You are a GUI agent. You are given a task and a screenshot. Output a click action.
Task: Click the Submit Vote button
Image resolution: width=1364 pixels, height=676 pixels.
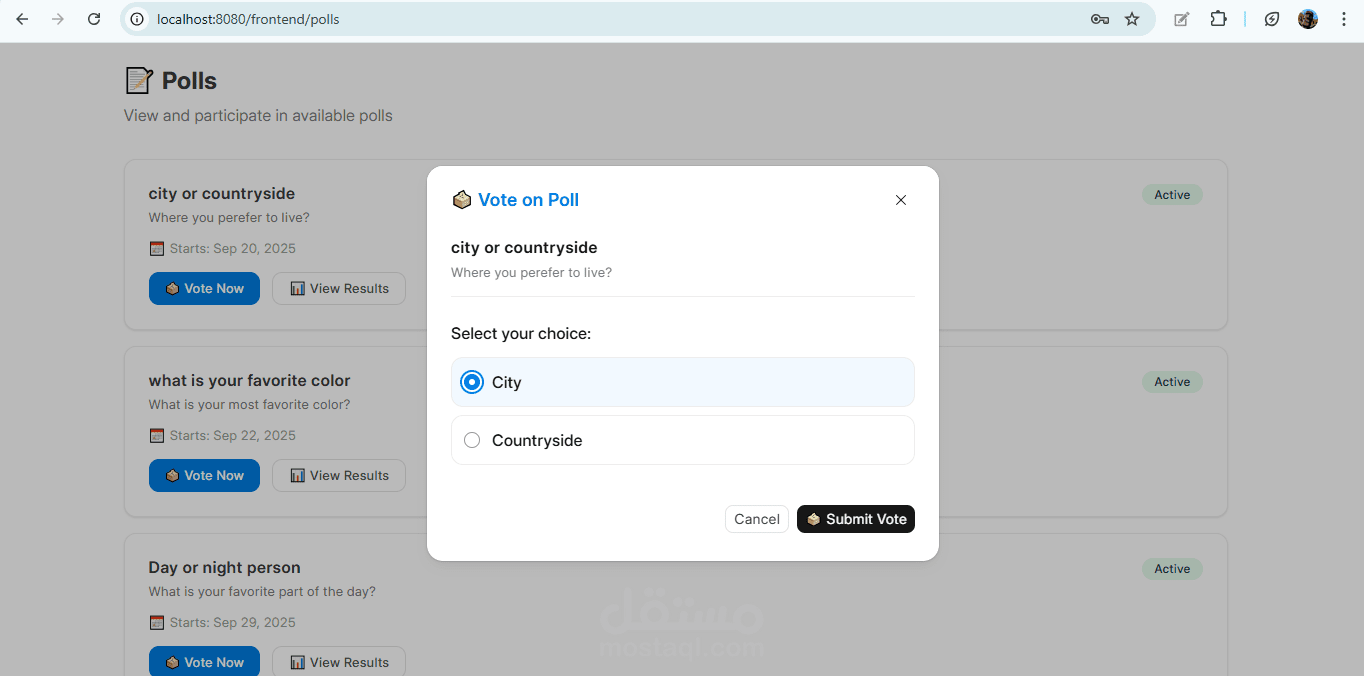pos(855,519)
